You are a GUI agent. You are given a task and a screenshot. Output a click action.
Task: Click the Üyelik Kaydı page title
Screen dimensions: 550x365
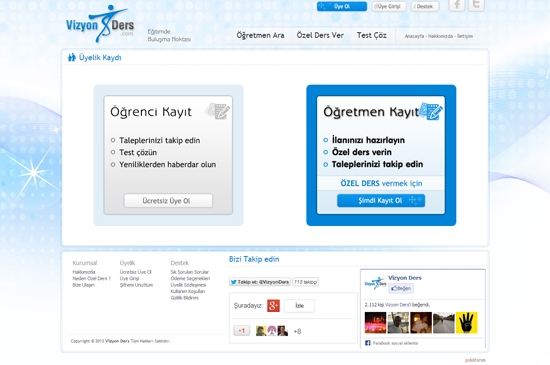click(x=100, y=58)
